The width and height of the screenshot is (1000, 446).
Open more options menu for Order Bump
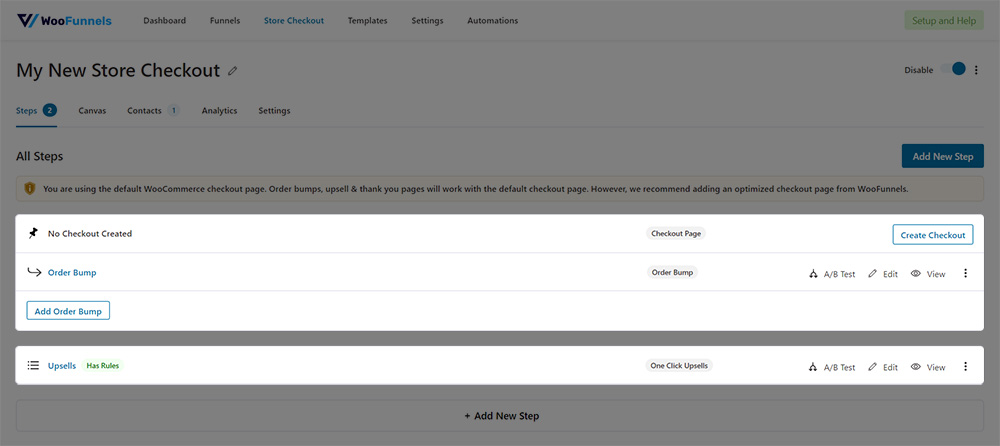pos(965,273)
